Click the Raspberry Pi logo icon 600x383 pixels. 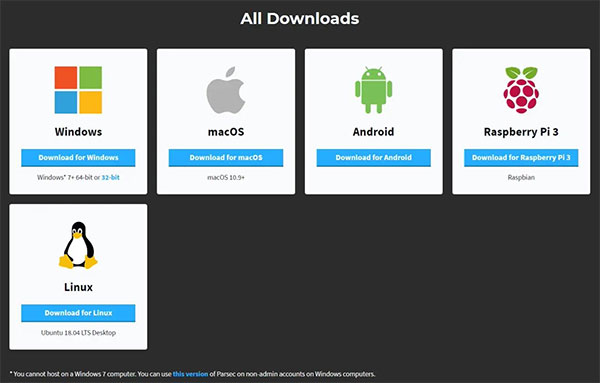coord(521,90)
